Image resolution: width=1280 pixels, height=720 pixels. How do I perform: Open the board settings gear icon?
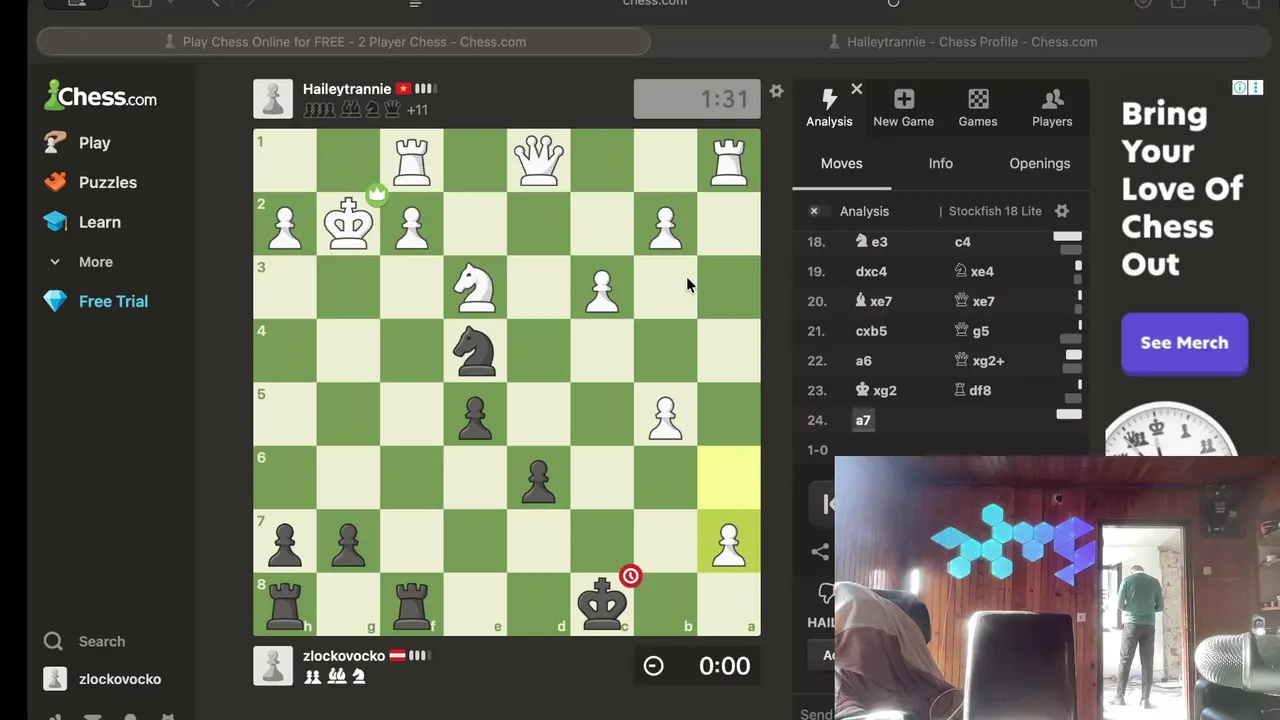point(776,91)
